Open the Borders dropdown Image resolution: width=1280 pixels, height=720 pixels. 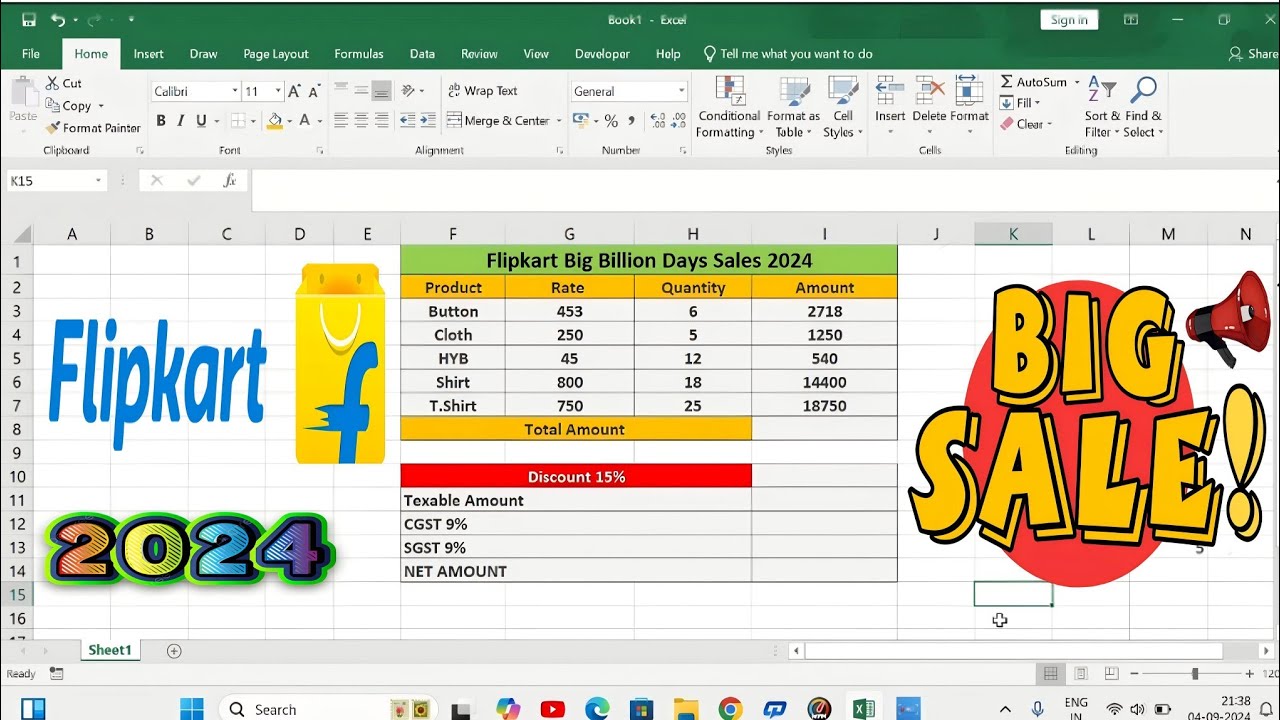[253, 121]
